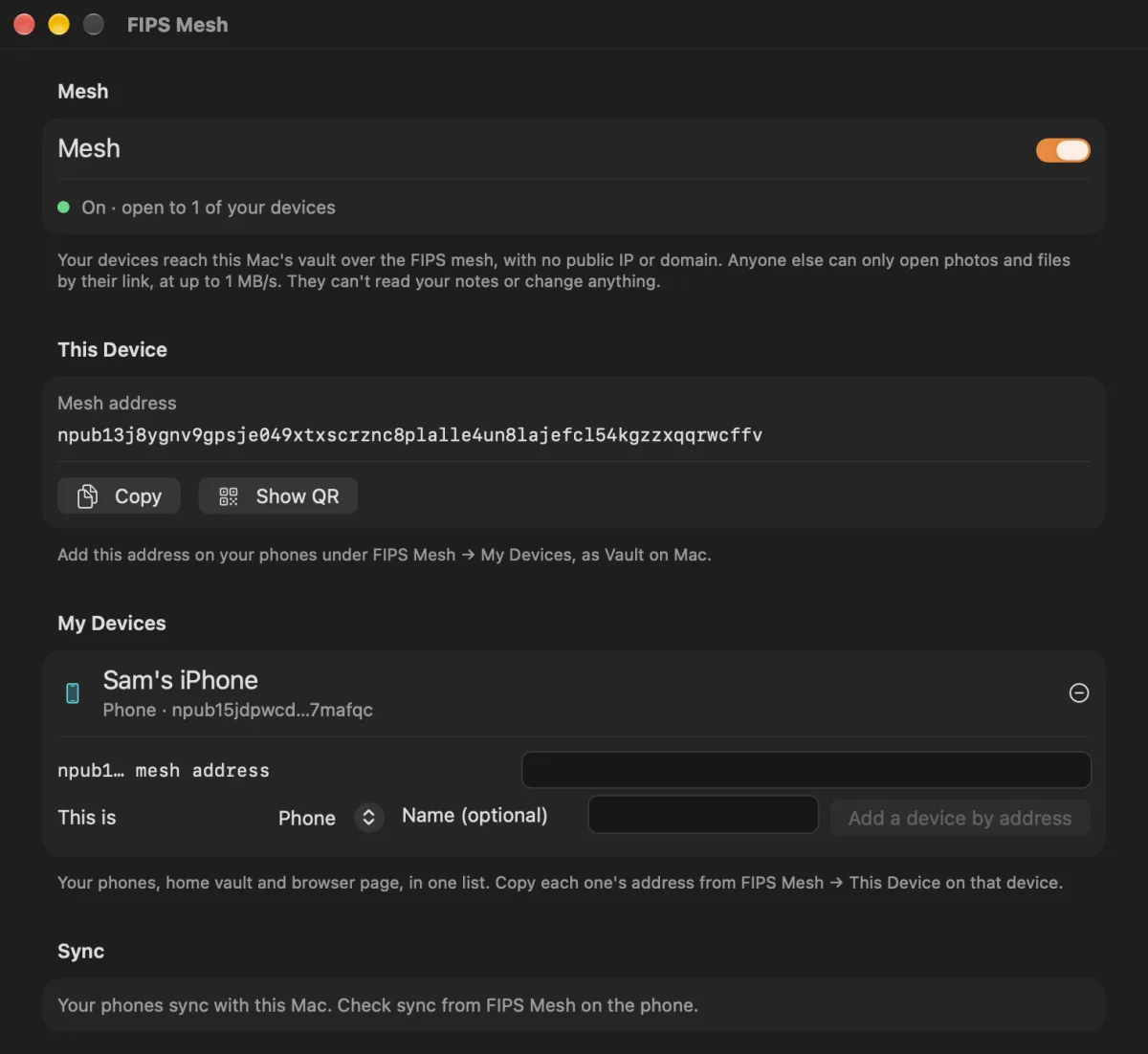The width and height of the screenshot is (1148, 1054).
Task: Click Sam's iPhone phone icon
Action: [73, 693]
